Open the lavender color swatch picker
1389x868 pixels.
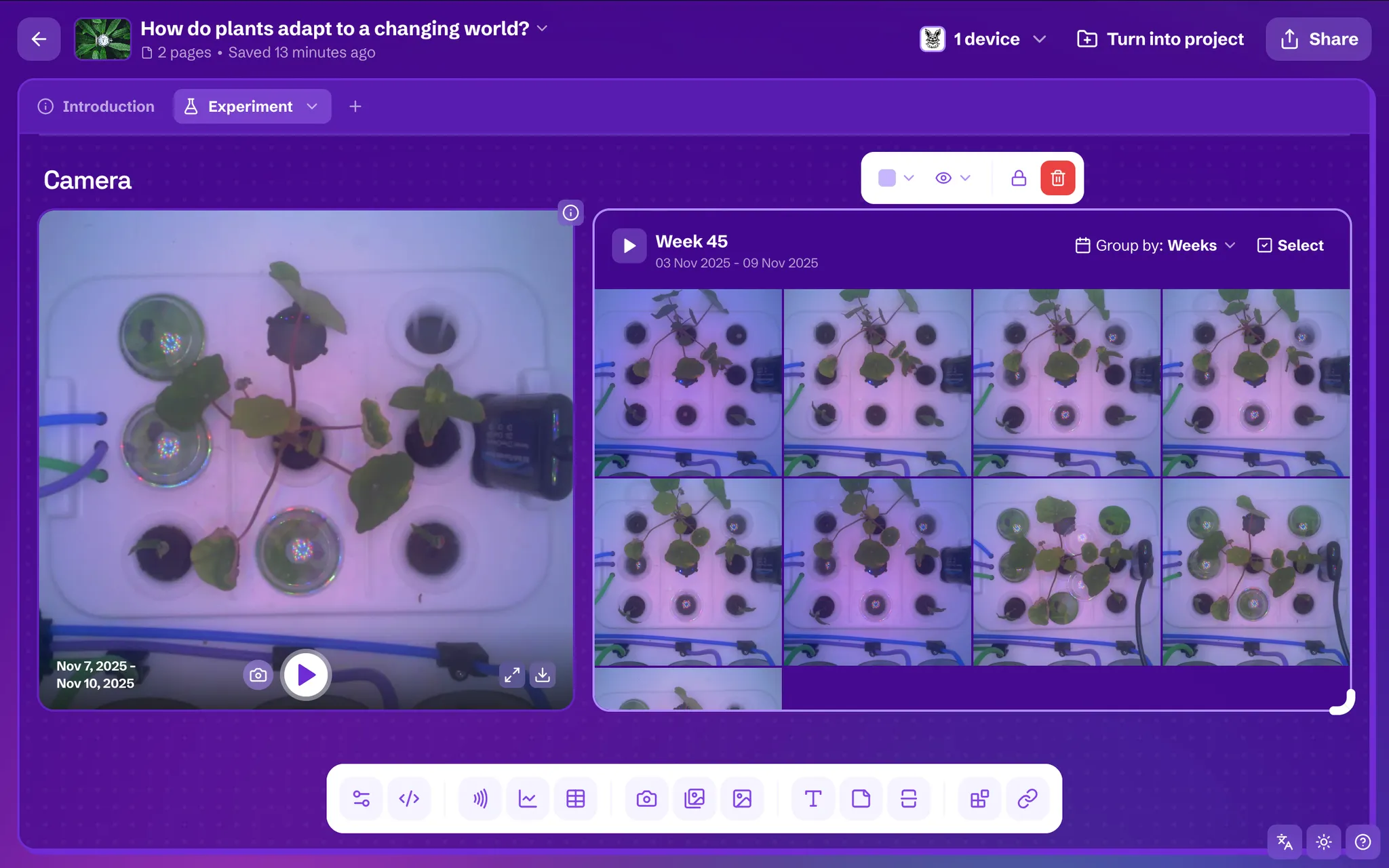pyautogui.click(x=895, y=178)
